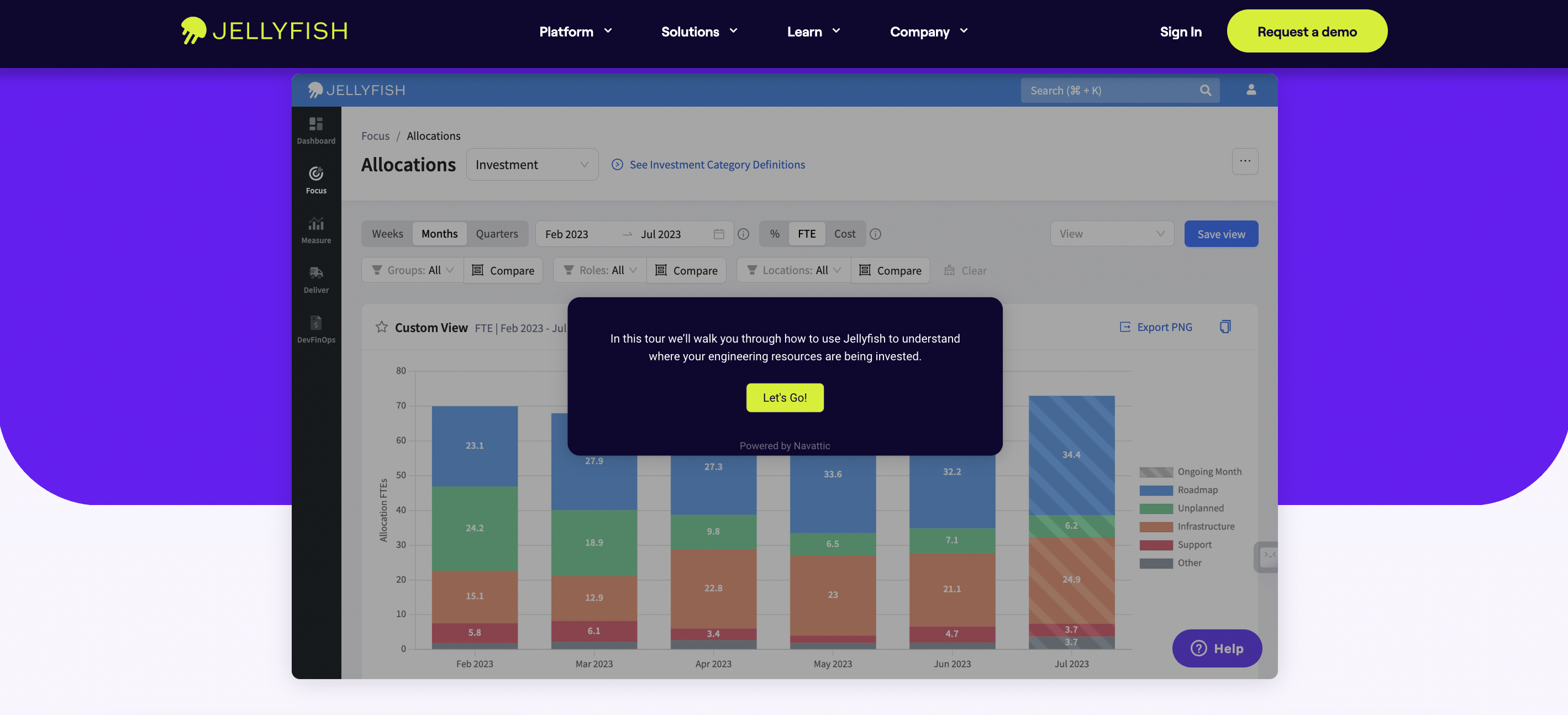Click the user profile icon
This screenshot has width=1568, height=715.
[1251, 90]
